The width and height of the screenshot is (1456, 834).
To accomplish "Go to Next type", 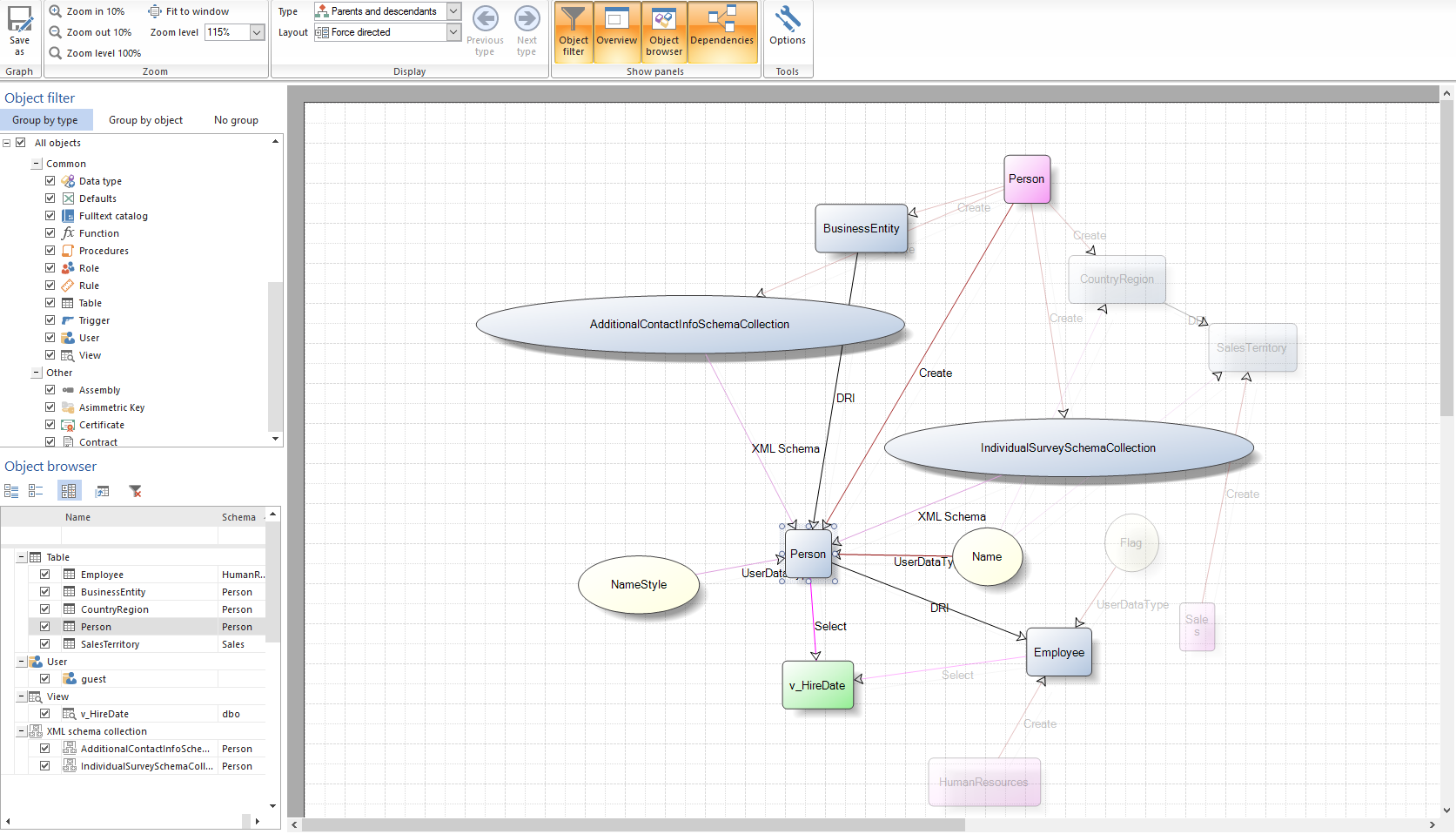I will (x=527, y=31).
